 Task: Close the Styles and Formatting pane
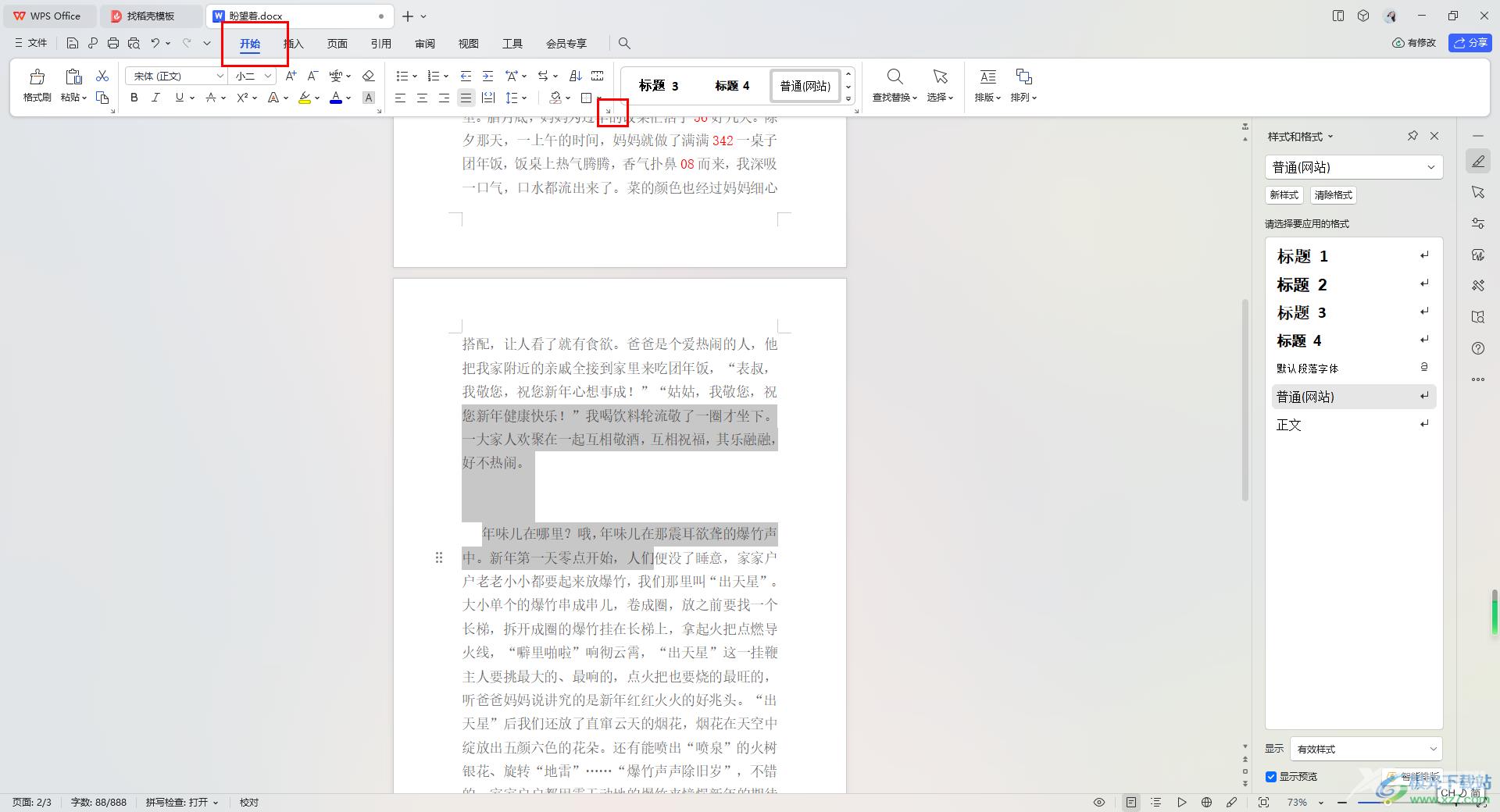click(1434, 136)
